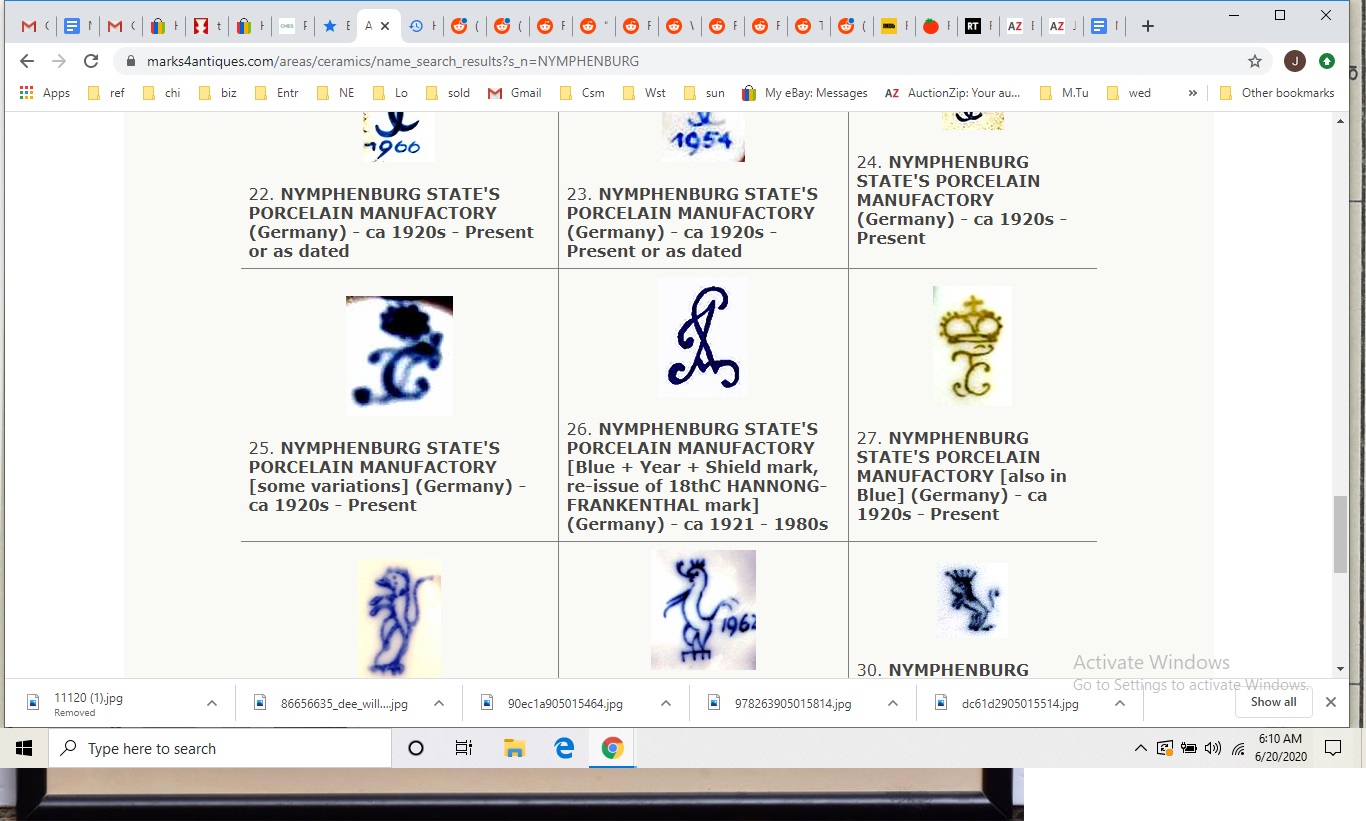Screen dimensions: 1366x821
Task: Click Show all downloads button
Action: point(1273,702)
